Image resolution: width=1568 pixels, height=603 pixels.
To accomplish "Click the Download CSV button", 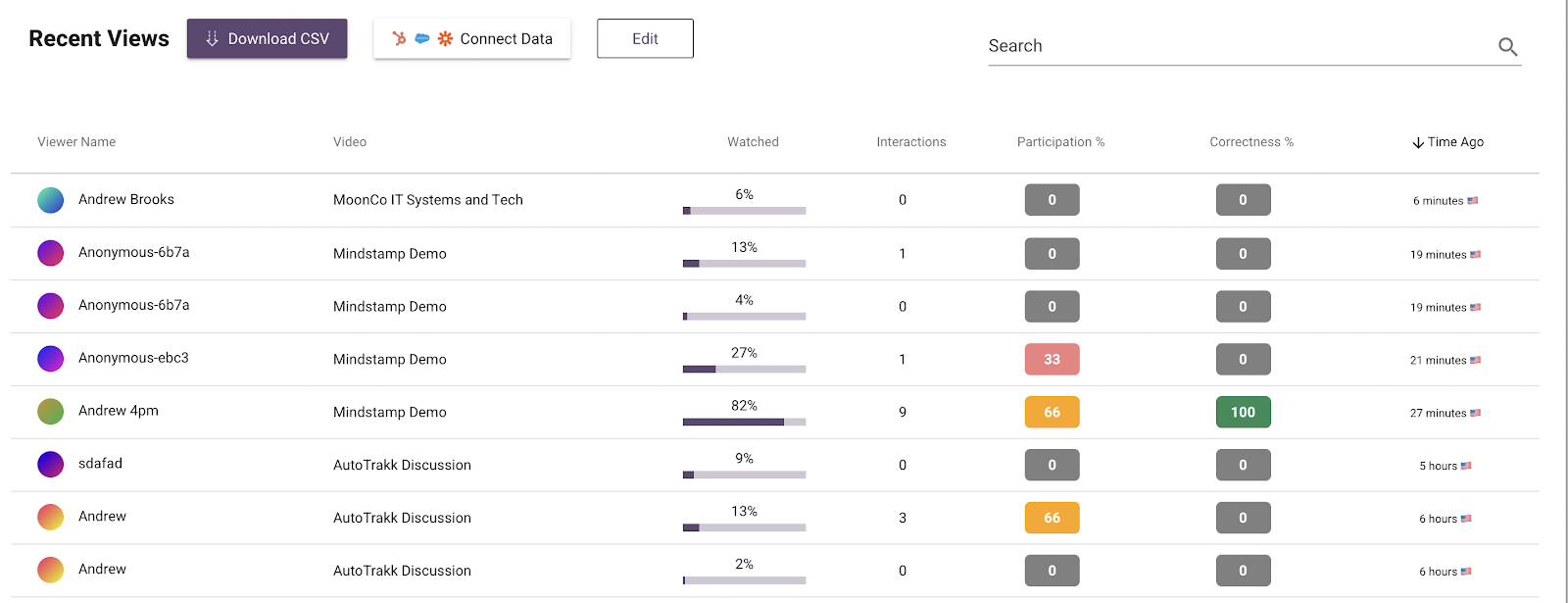I will pyautogui.click(x=267, y=39).
